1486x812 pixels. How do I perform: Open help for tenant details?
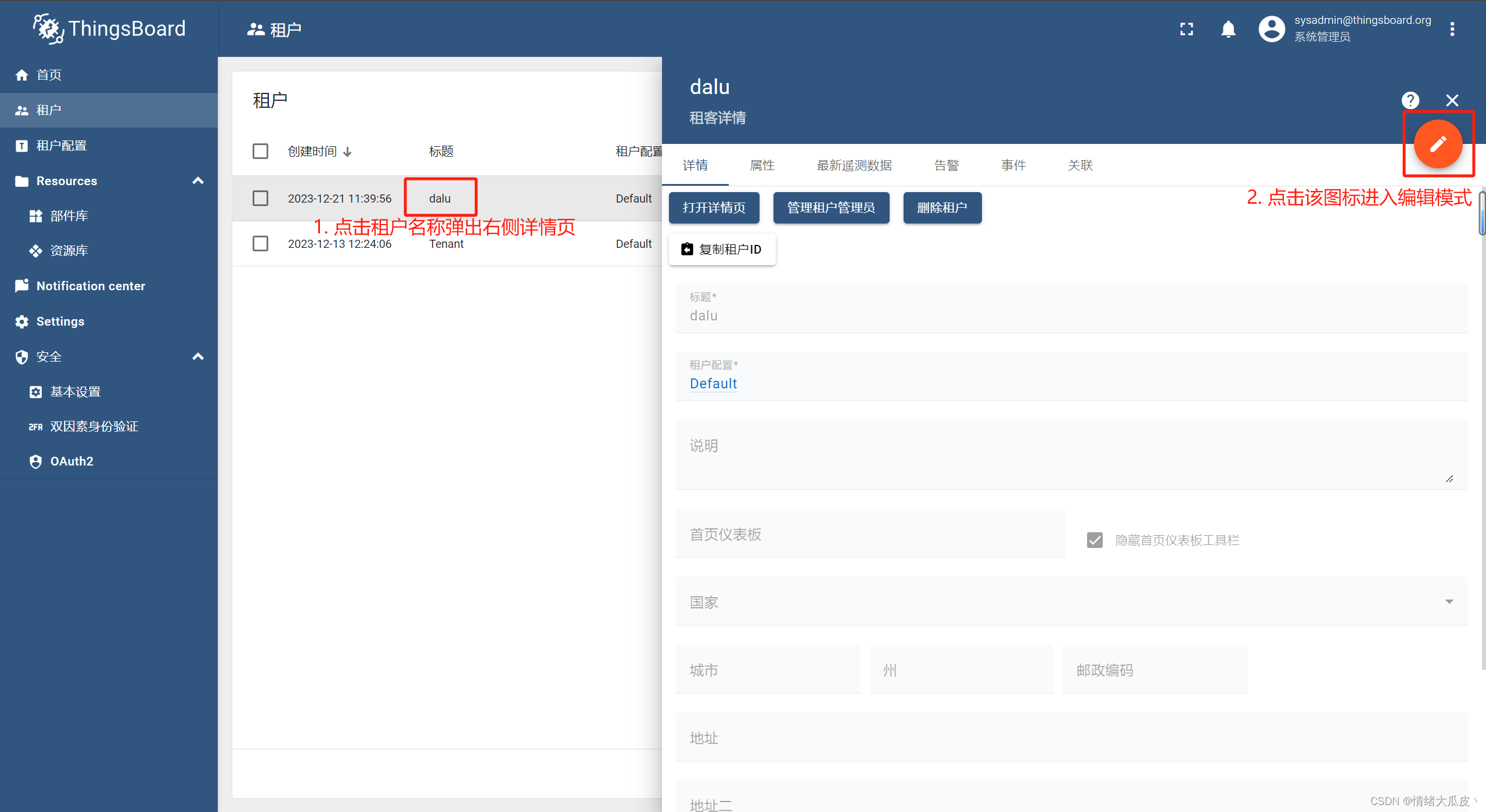click(1410, 100)
